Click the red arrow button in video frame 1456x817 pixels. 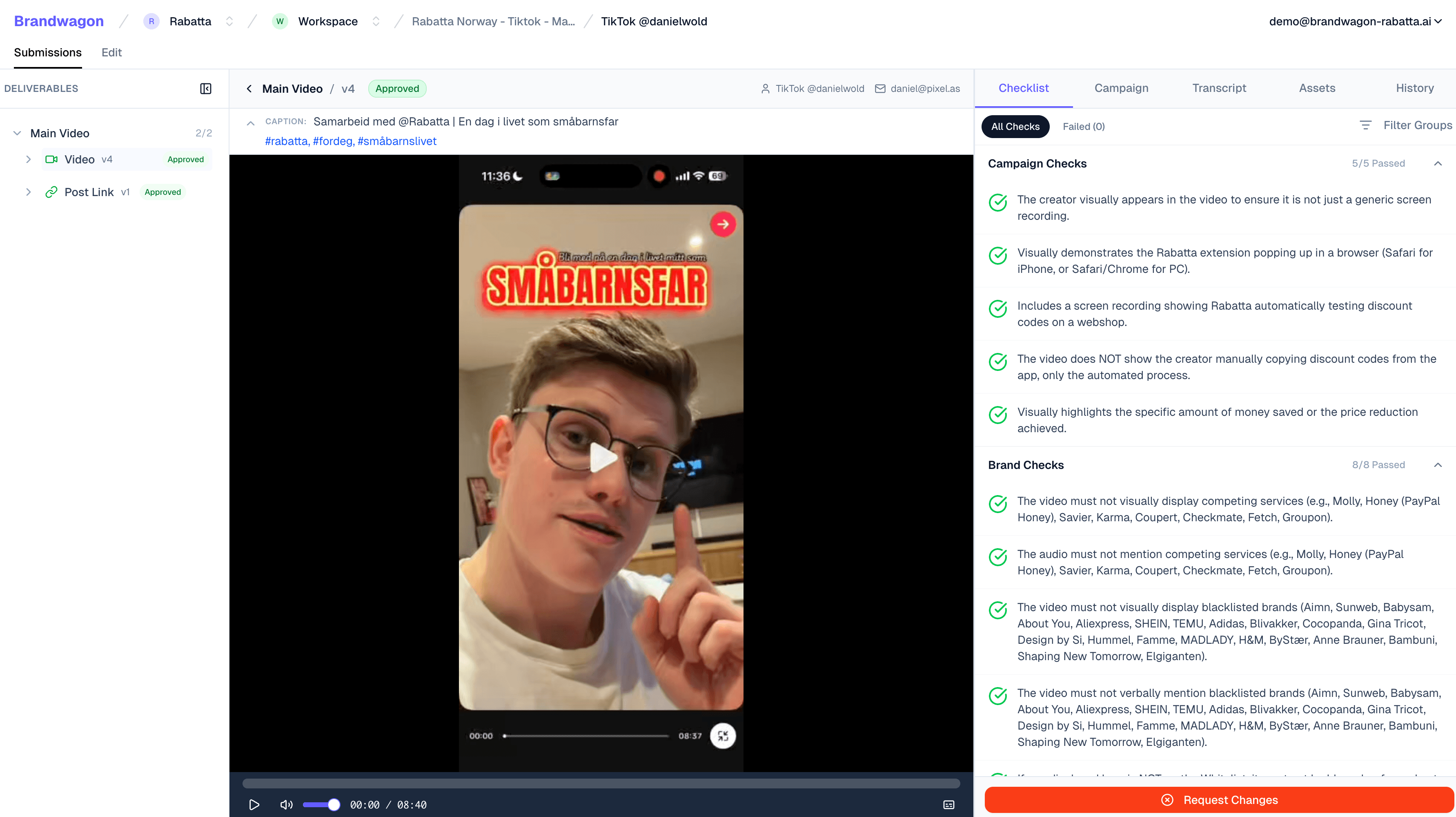click(x=723, y=224)
